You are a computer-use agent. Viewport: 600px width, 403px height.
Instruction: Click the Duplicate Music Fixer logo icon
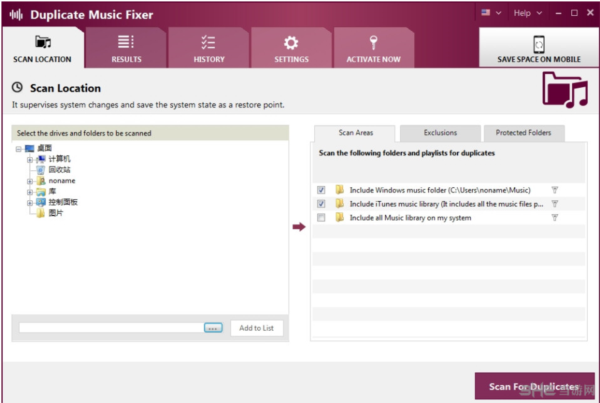(16, 15)
